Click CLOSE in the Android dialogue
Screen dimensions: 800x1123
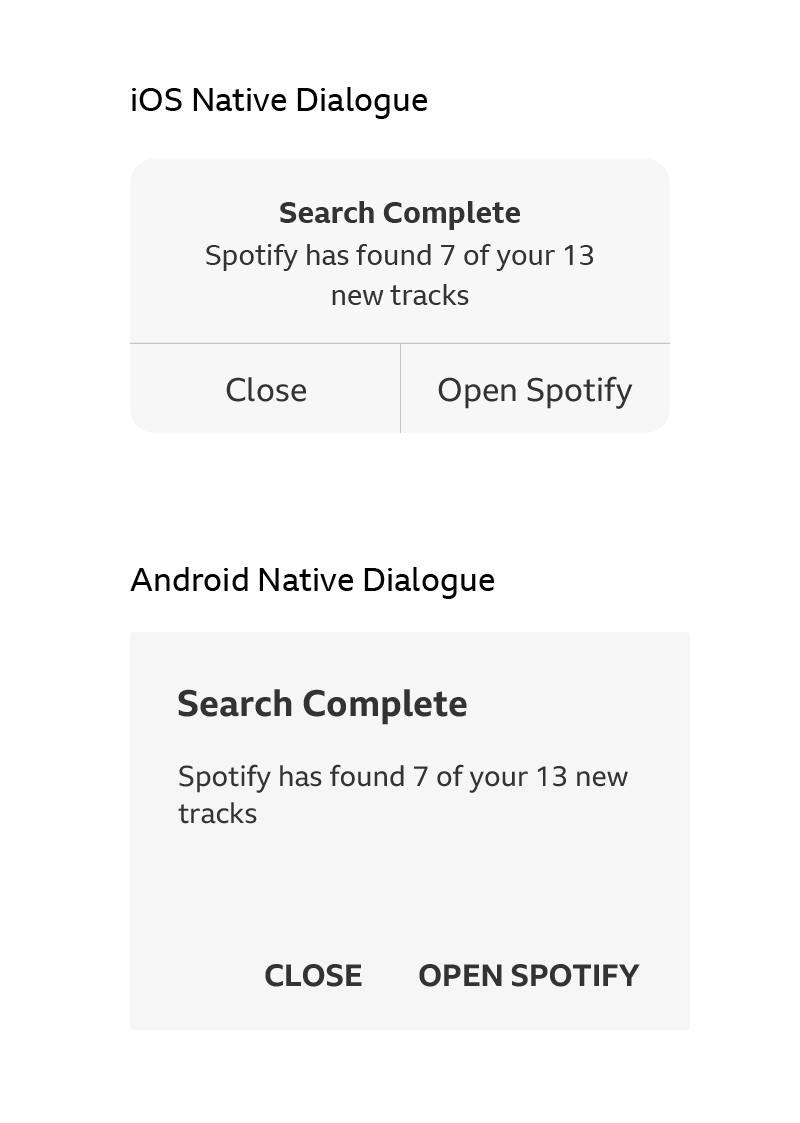click(x=313, y=976)
